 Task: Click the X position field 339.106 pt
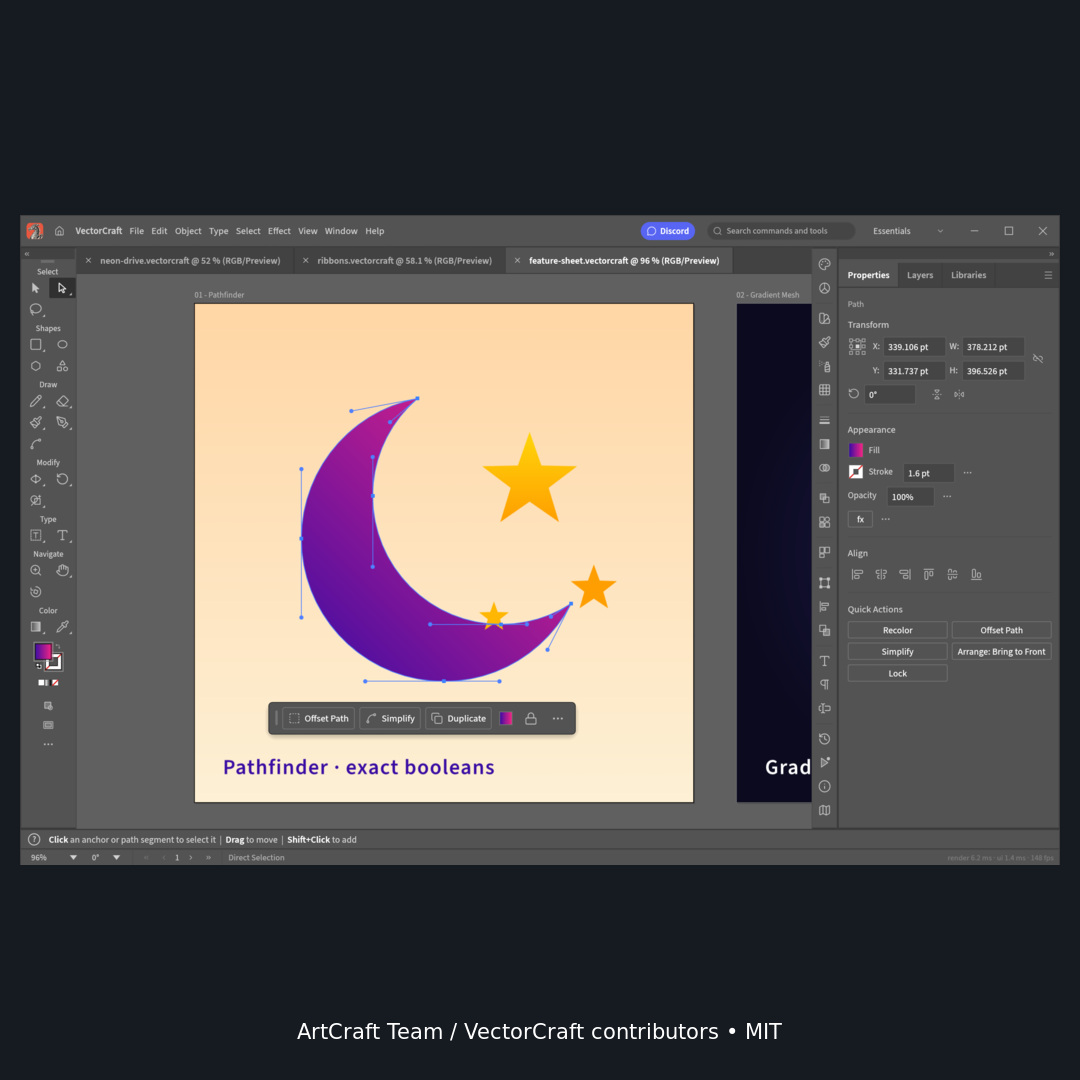click(x=914, y=347)
